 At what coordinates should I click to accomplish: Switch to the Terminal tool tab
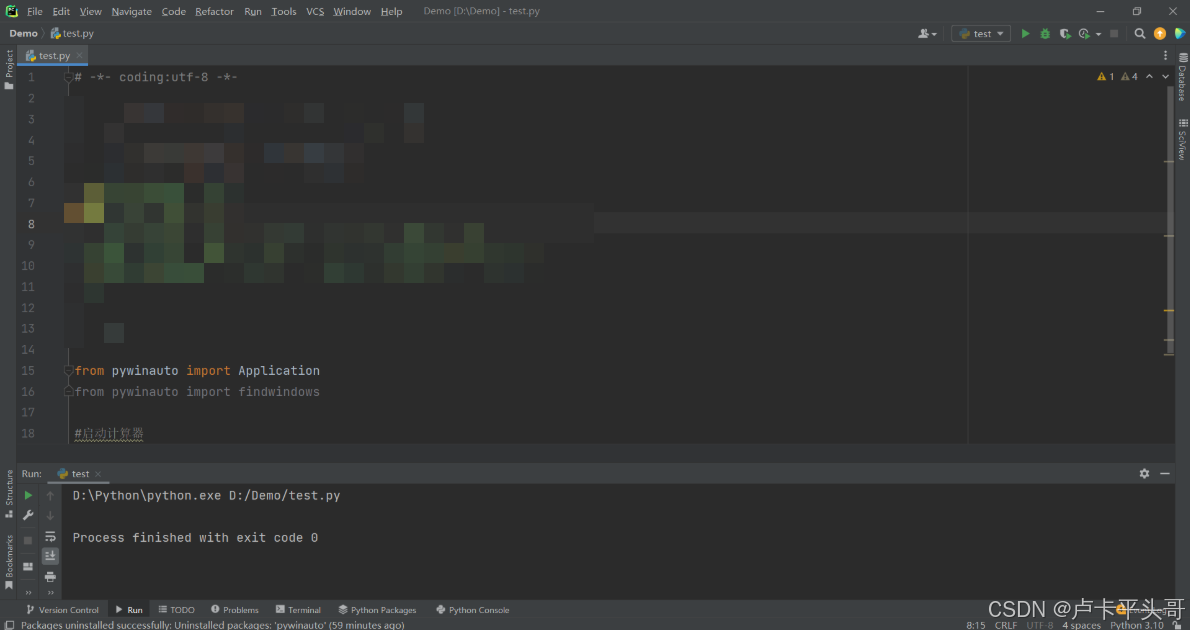pos(298,610)
